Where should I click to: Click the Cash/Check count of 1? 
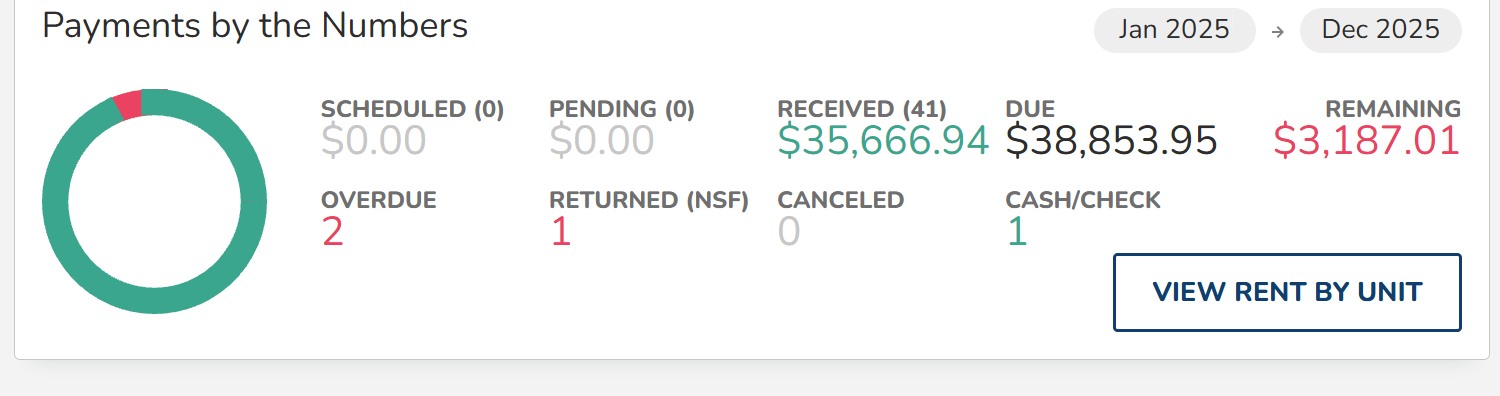[x=1017, y=232]
